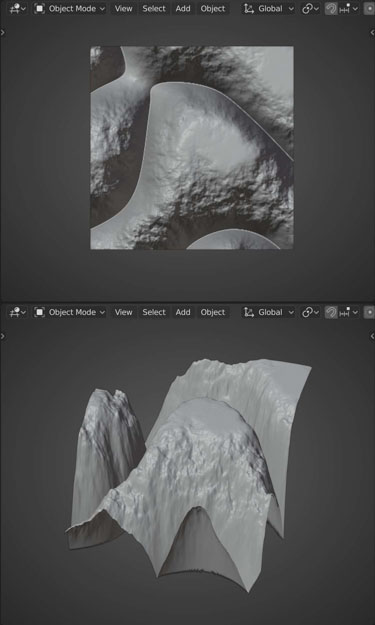Open Add menu in bottom viewport header

(x=183, y=312)
